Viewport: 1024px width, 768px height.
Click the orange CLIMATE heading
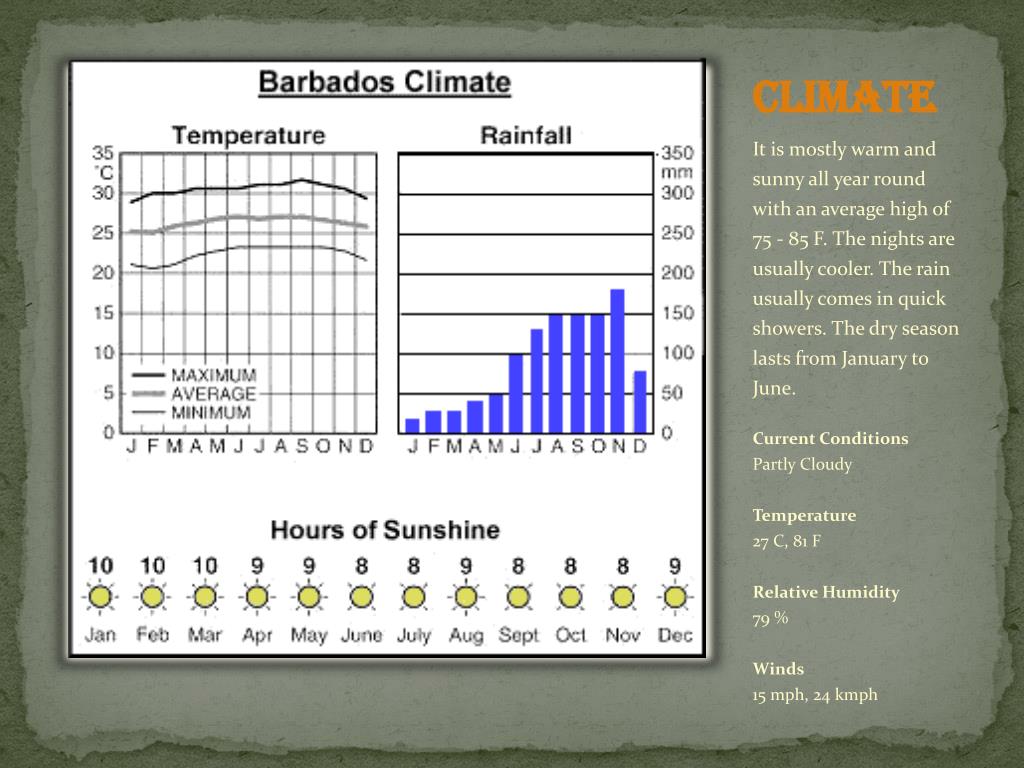tap(844, 97)
